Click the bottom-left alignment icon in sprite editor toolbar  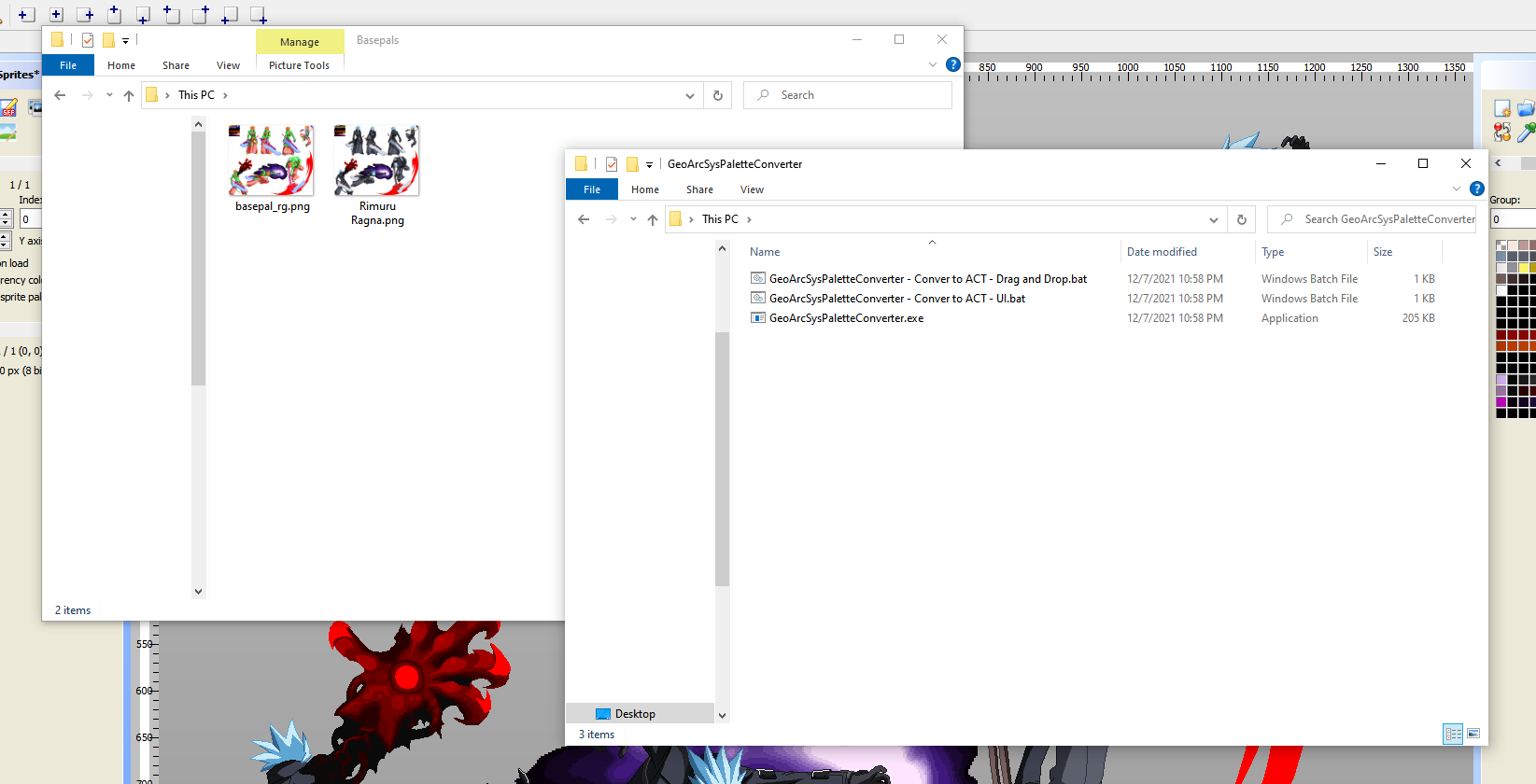click(x=230, y=15)
